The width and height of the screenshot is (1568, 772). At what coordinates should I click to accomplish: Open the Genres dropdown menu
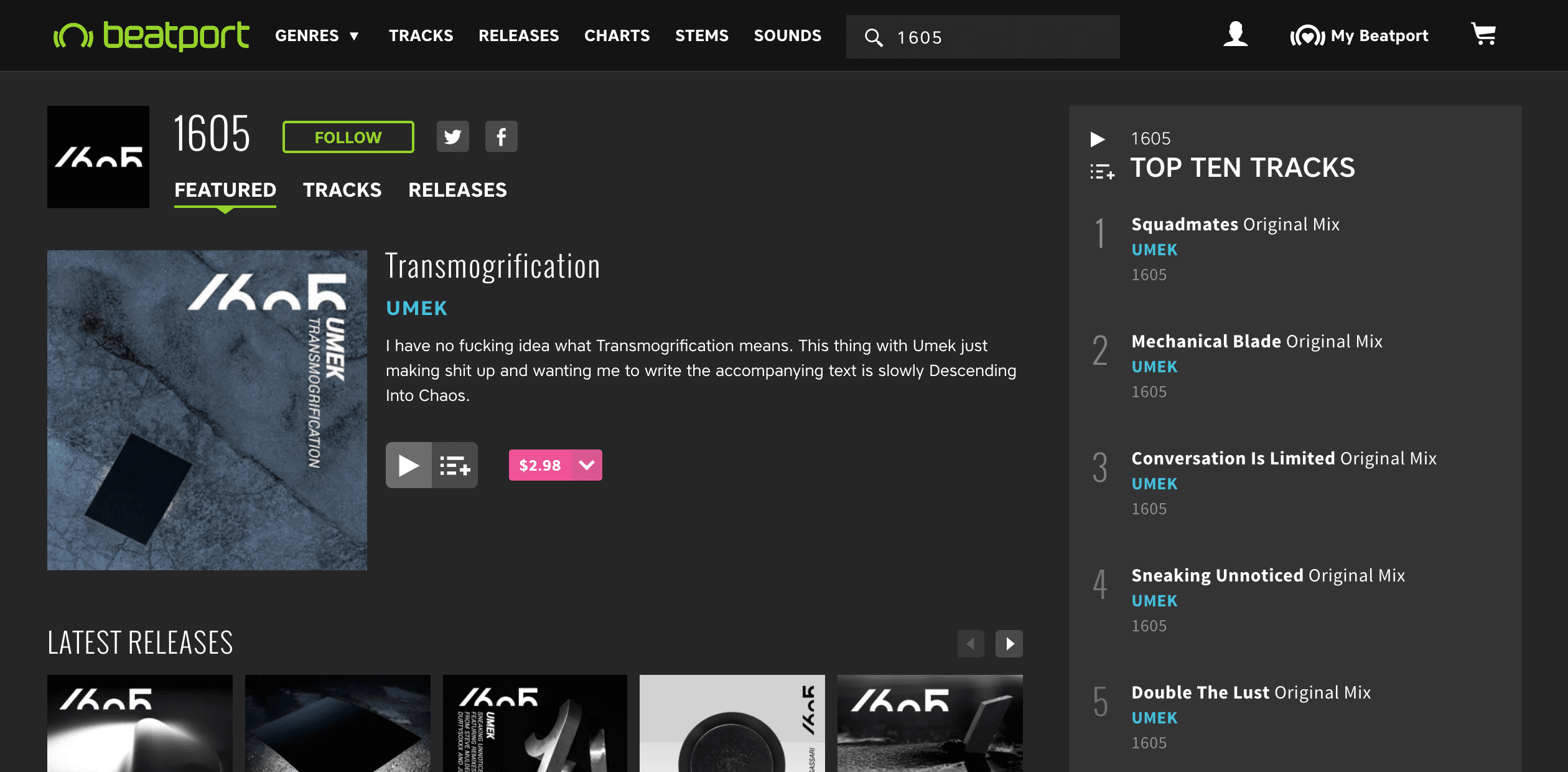coord(317,35)
